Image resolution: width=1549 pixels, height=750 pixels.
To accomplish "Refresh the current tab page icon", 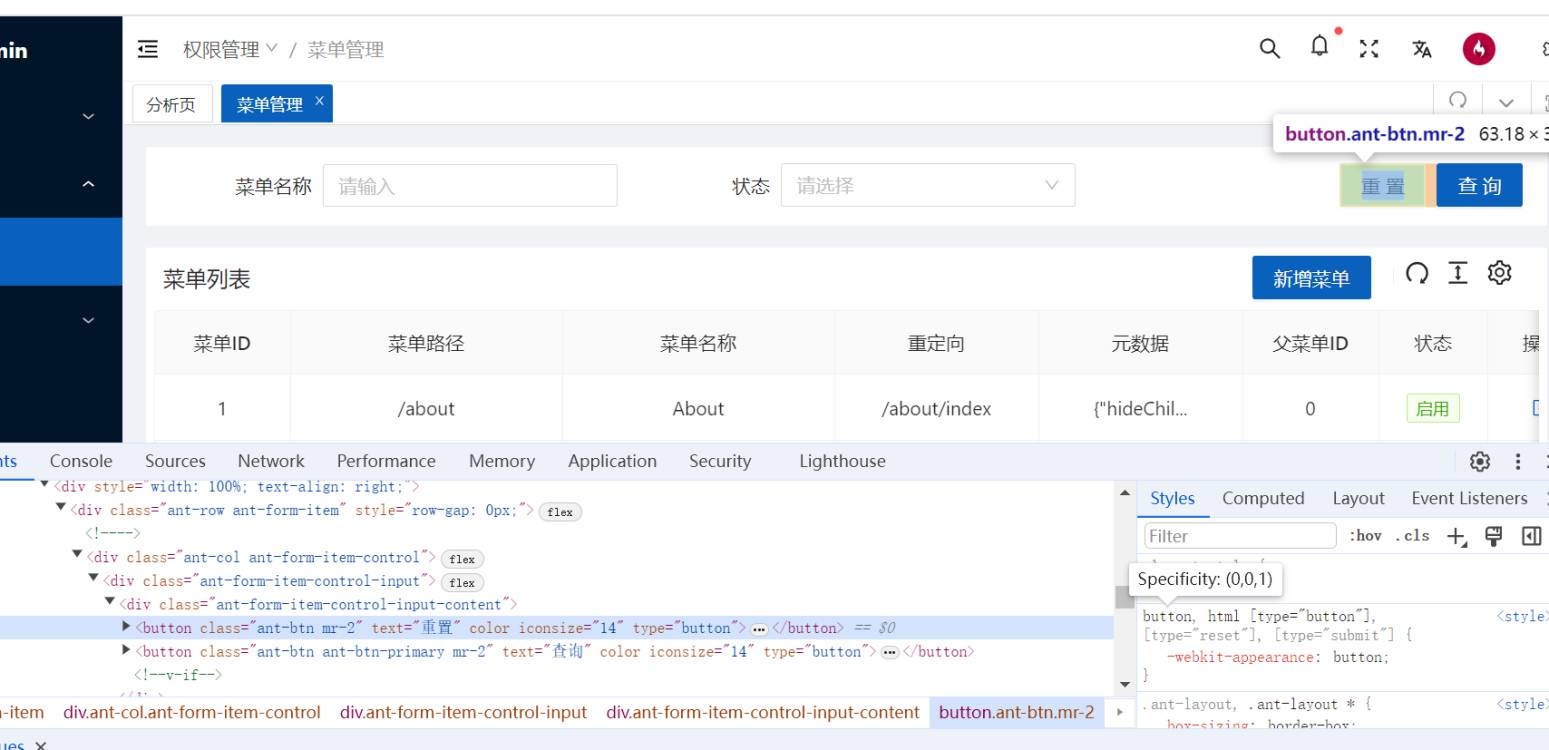I will coord(1458,101).
